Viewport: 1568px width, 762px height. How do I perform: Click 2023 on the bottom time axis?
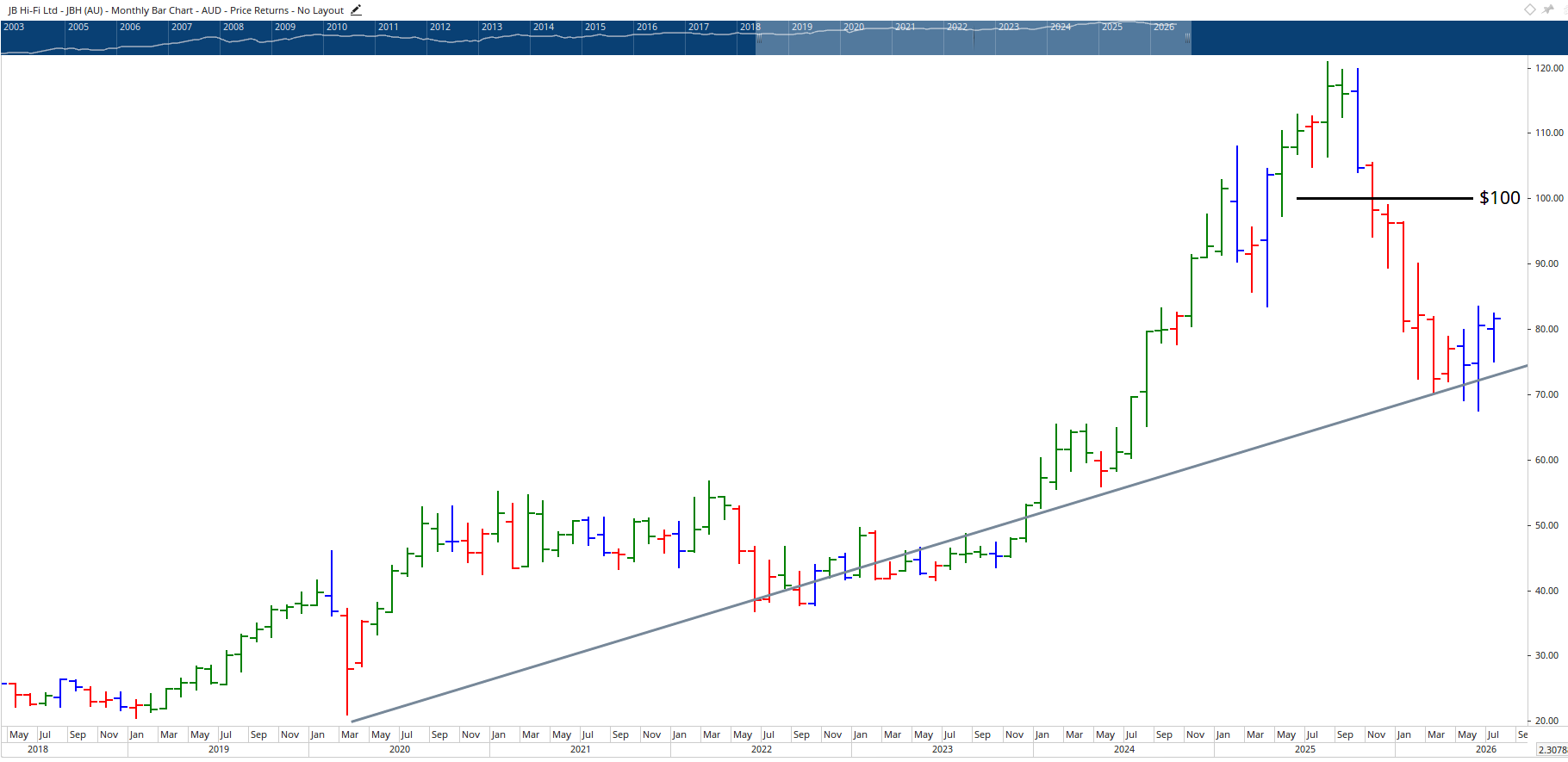click(x=943, y=749)
